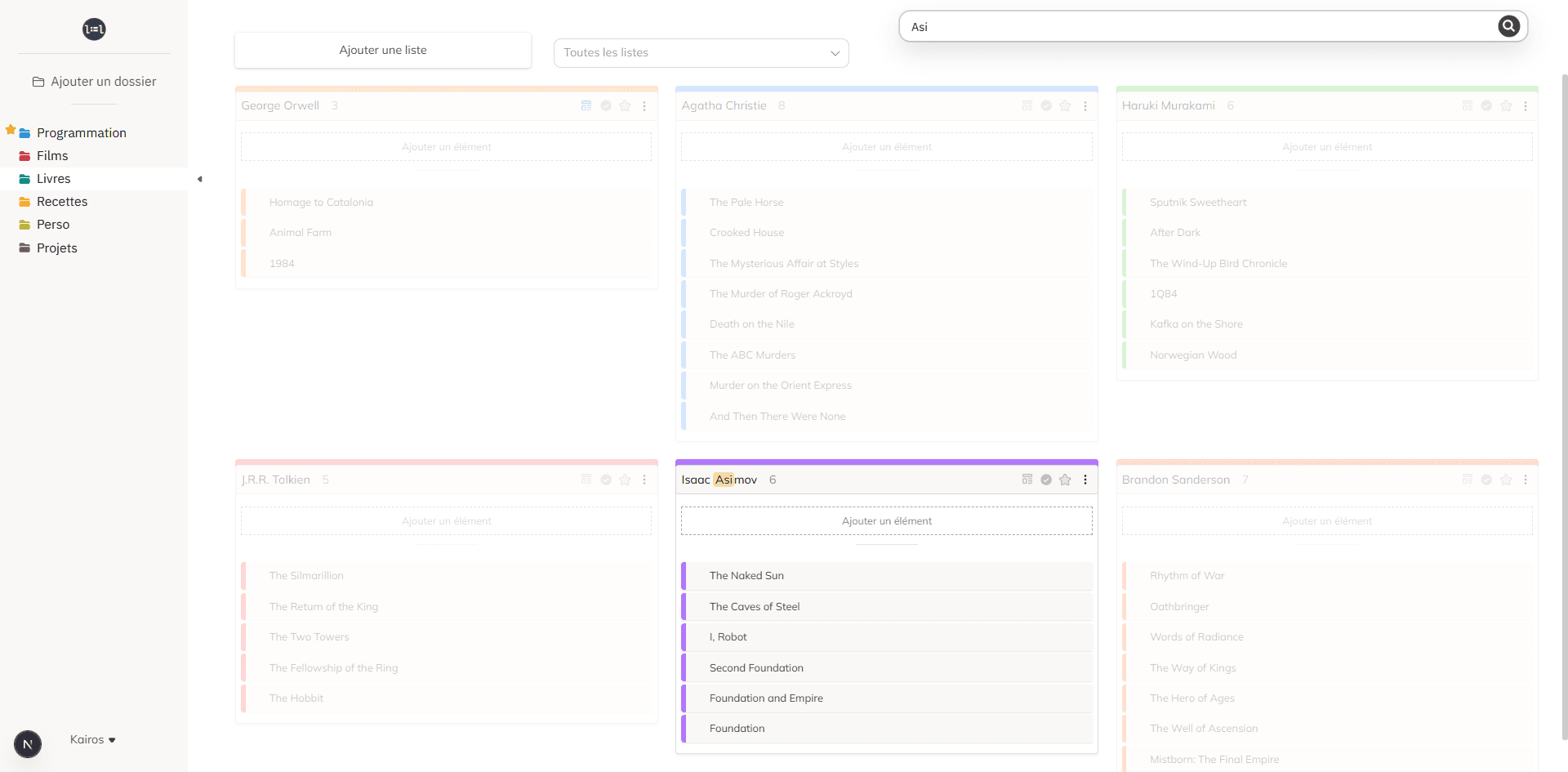This screenshot has height=772, width=1568.
Task: Click the N user avatar
Action: tap(28, 744)
